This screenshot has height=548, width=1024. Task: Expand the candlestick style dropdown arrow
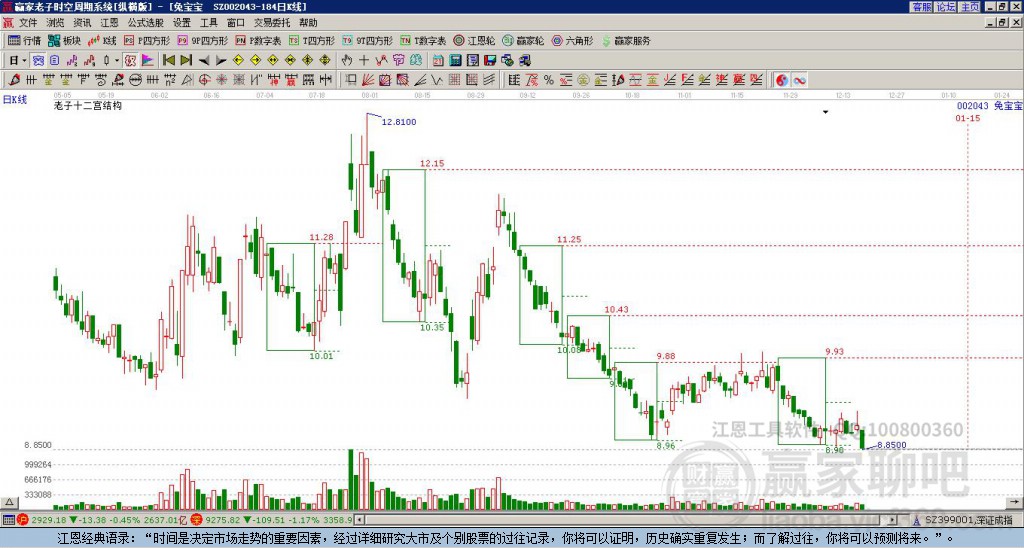coord(117,61)
